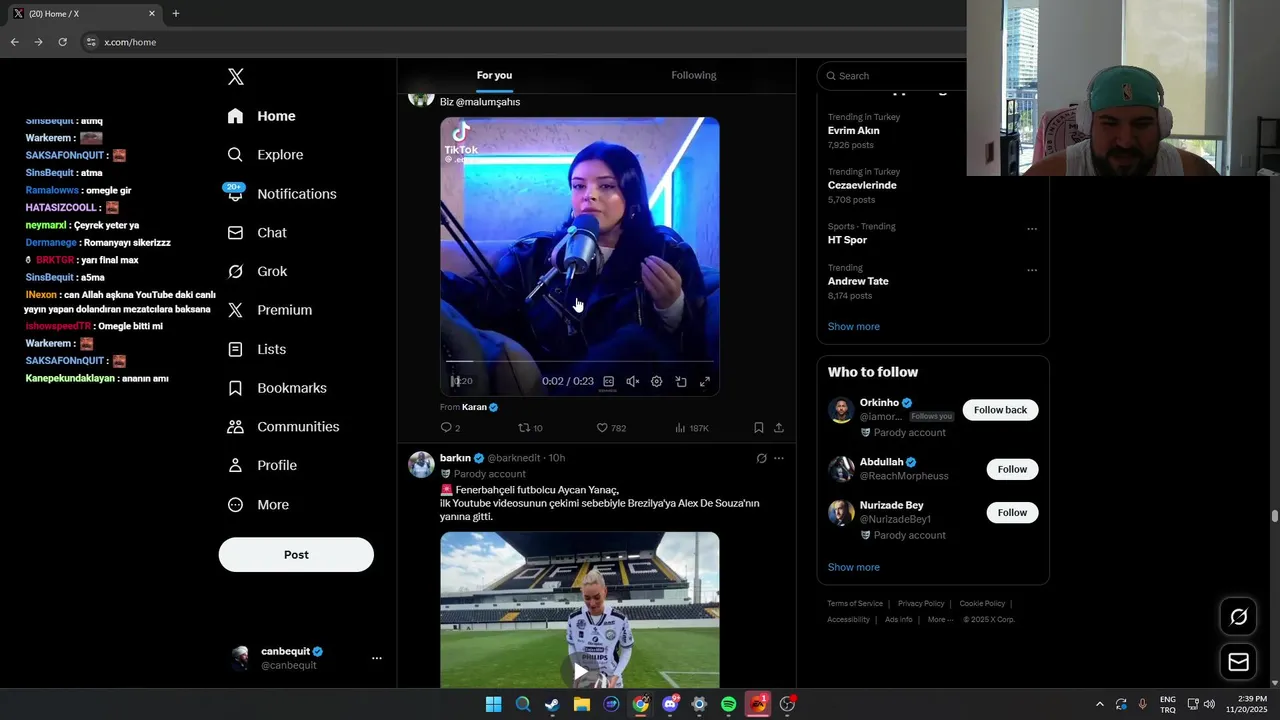1280x720 pixels.
Task: Click the Grok icon on barkın's post
Action: 761,458
